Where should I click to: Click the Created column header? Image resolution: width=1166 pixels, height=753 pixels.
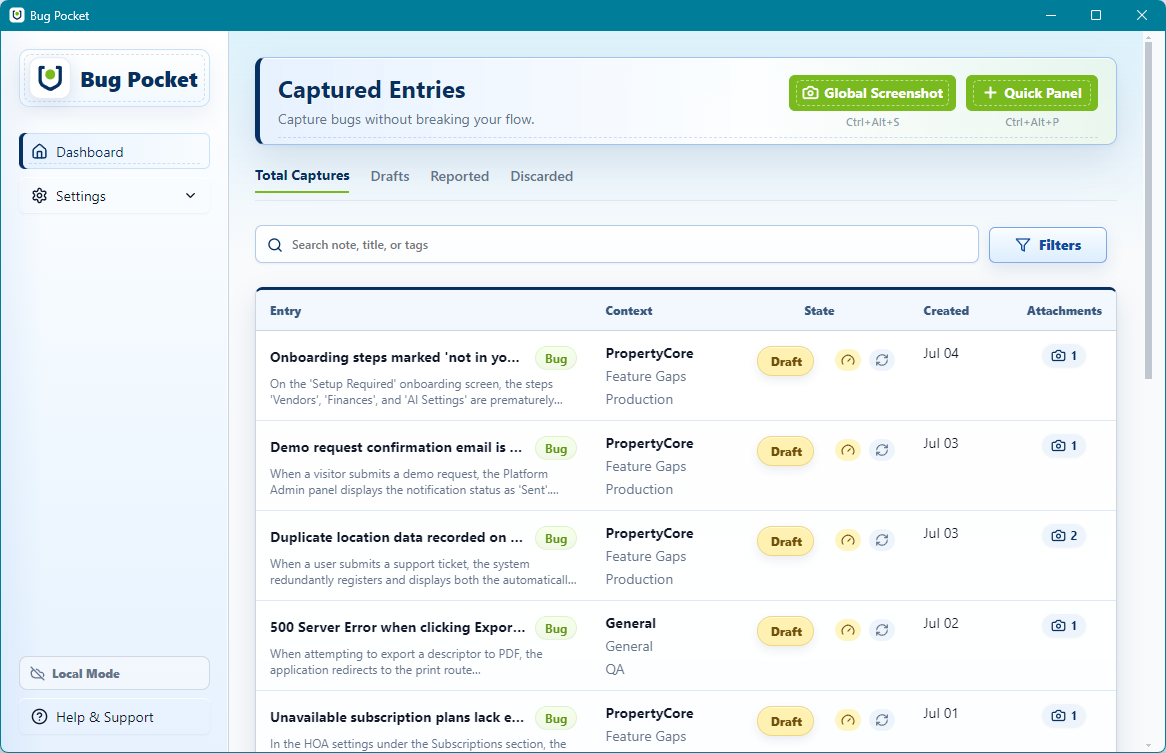[946, 311]
